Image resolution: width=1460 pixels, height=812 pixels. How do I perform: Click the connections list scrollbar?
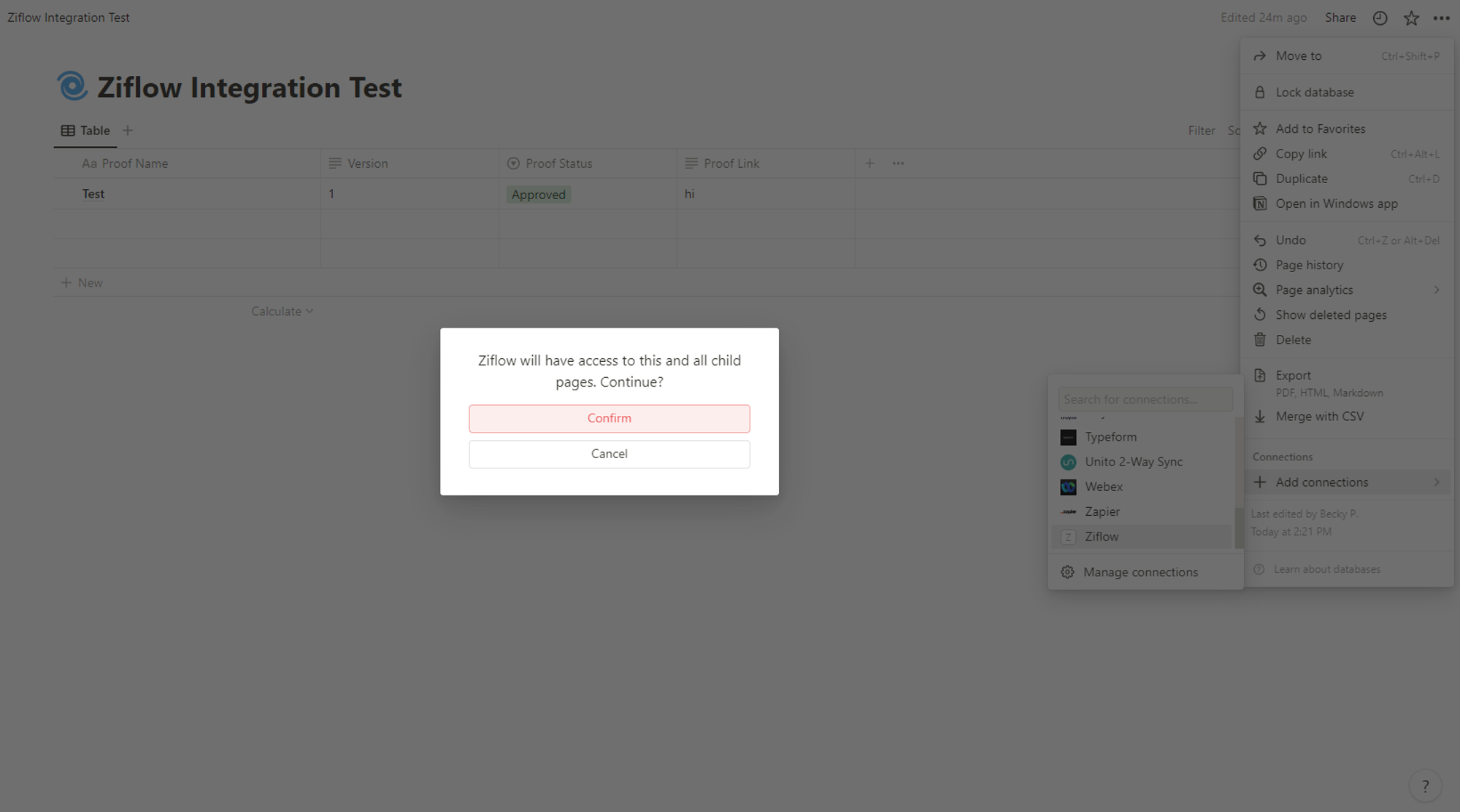1238,528
